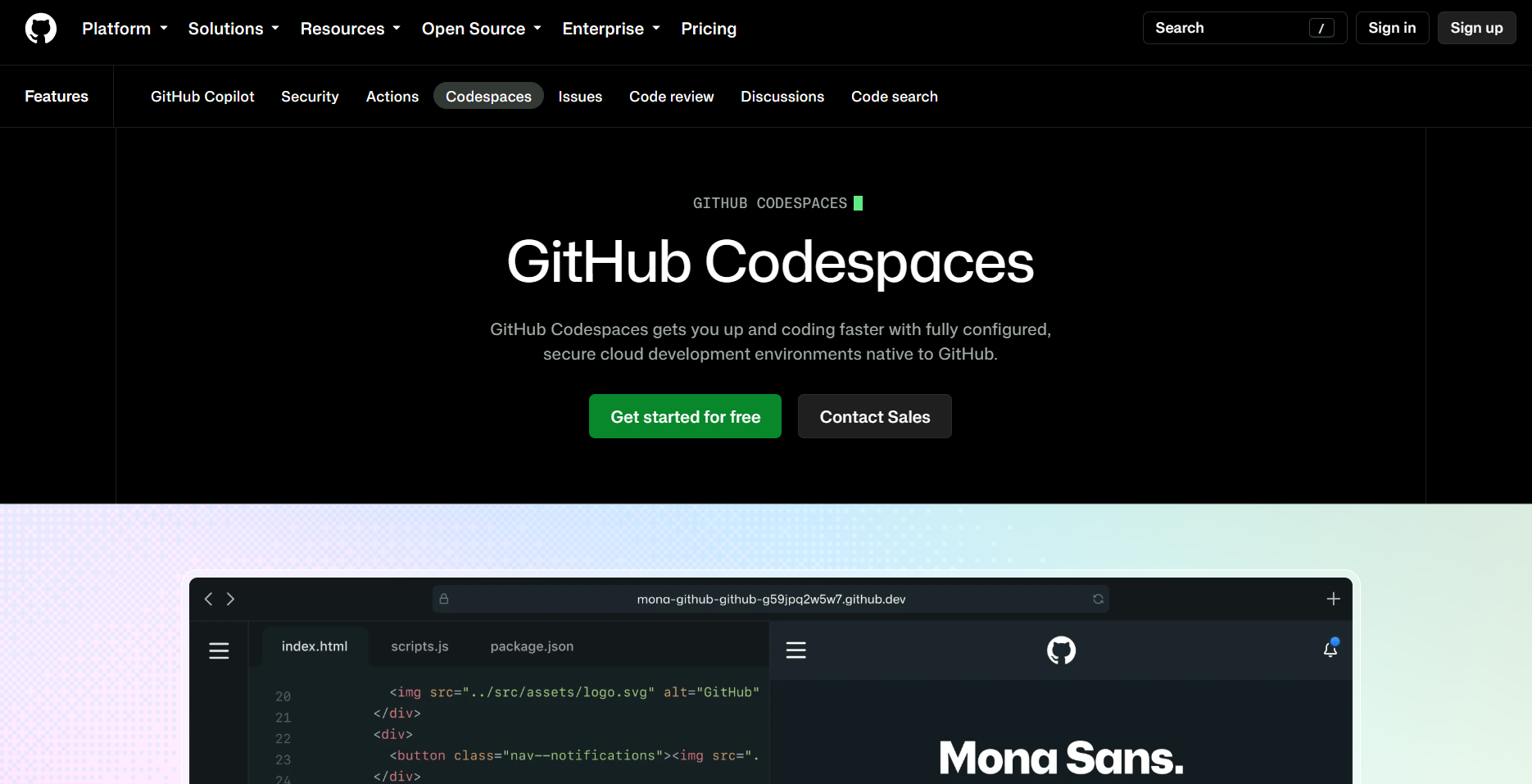Open the Features section link

tap(57, 96)
